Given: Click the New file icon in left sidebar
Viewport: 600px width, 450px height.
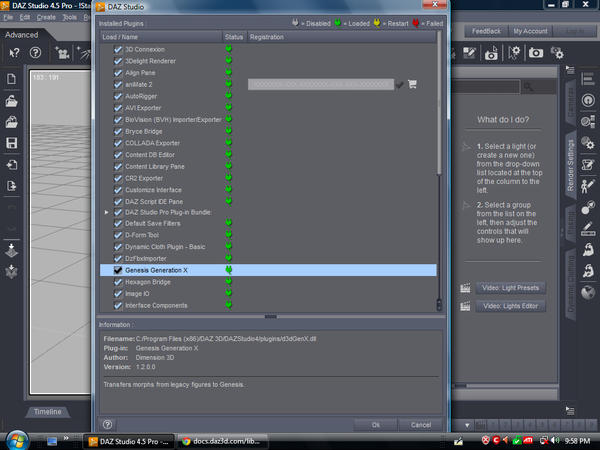Looking at the screenshot, I should 11,79.
